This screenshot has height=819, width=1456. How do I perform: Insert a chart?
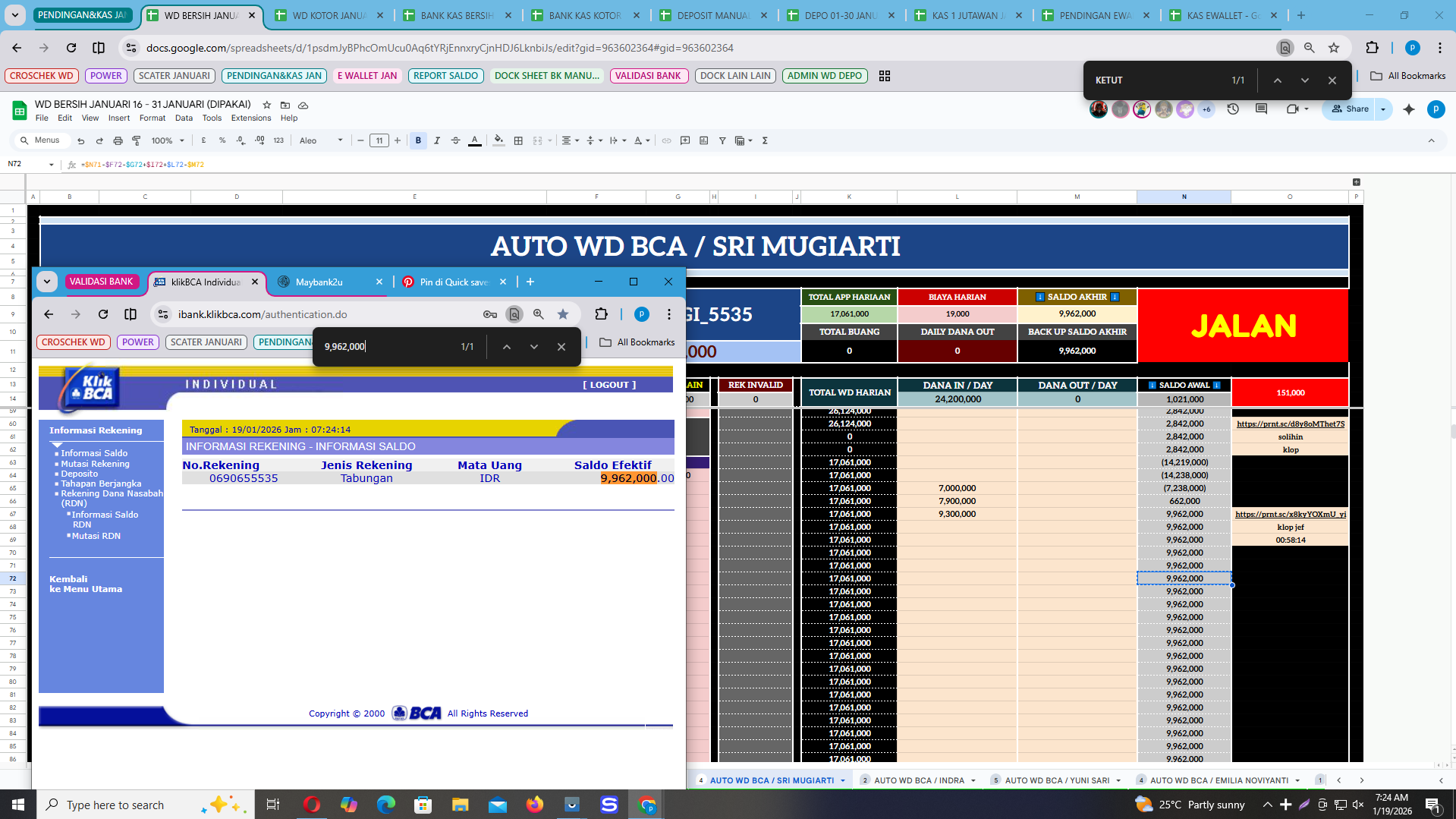[x=703, y=140]
